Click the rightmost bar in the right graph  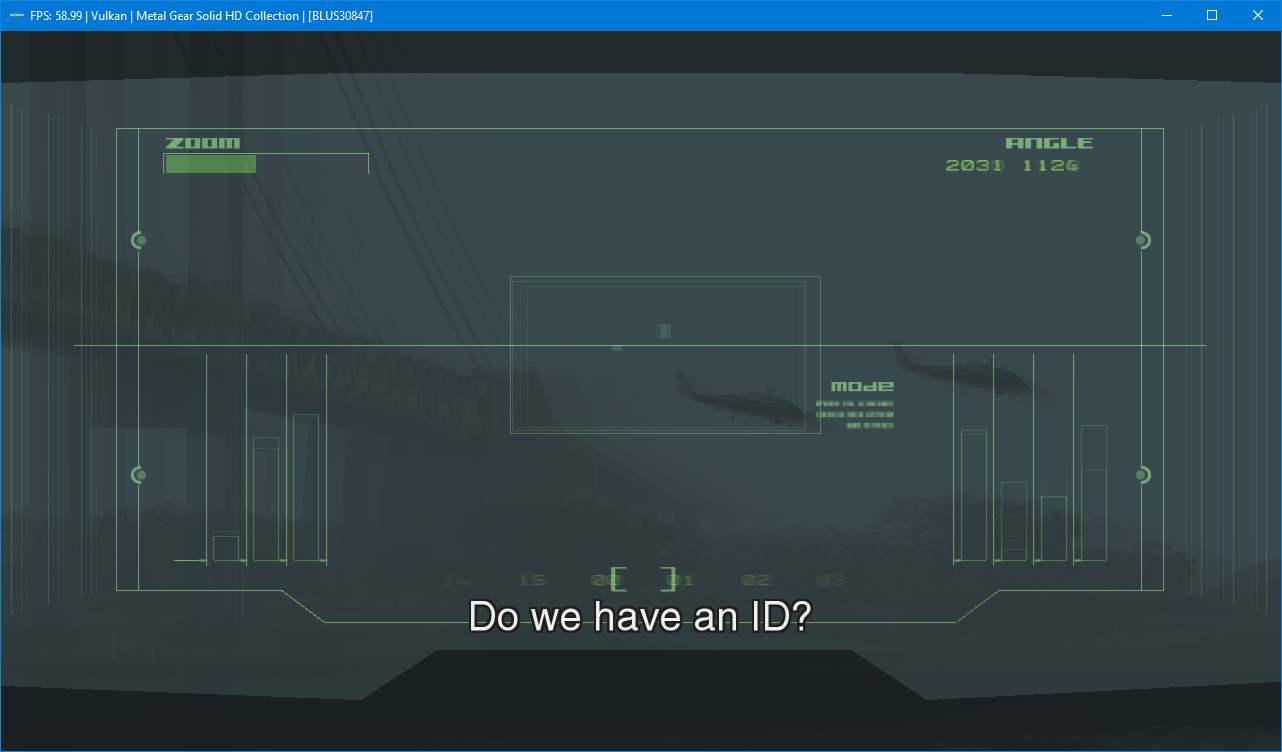click(x=1093, y=493)
